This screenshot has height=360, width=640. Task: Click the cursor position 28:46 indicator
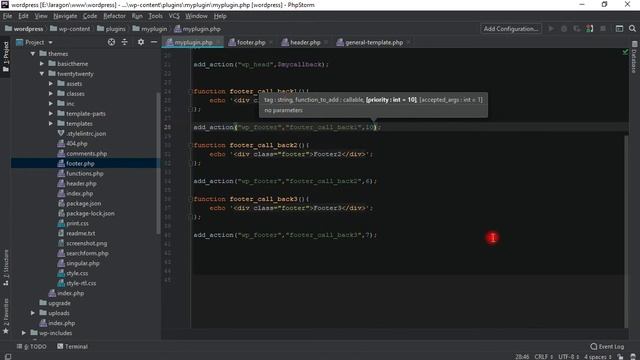click(x=522, y=357)
